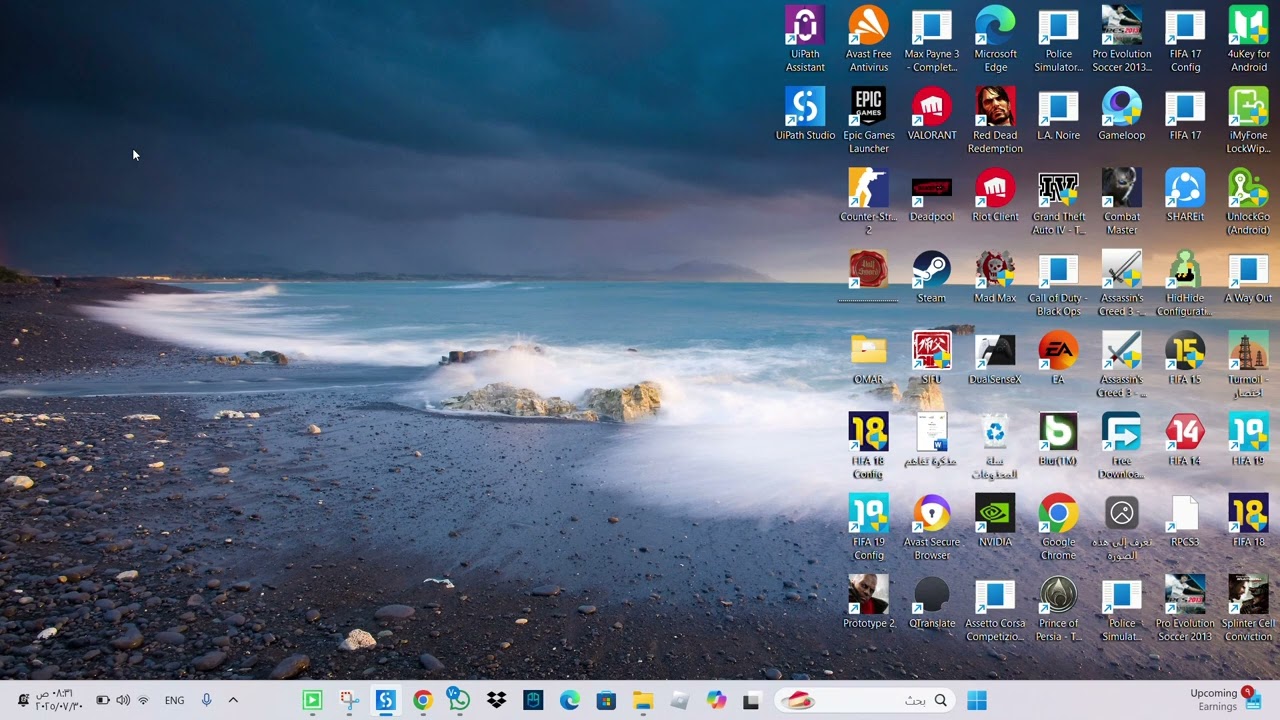Open Avast Secure Browser from desktop
Screen dimensions: 1280x720
pyautogui.click(x=931, y=528)
